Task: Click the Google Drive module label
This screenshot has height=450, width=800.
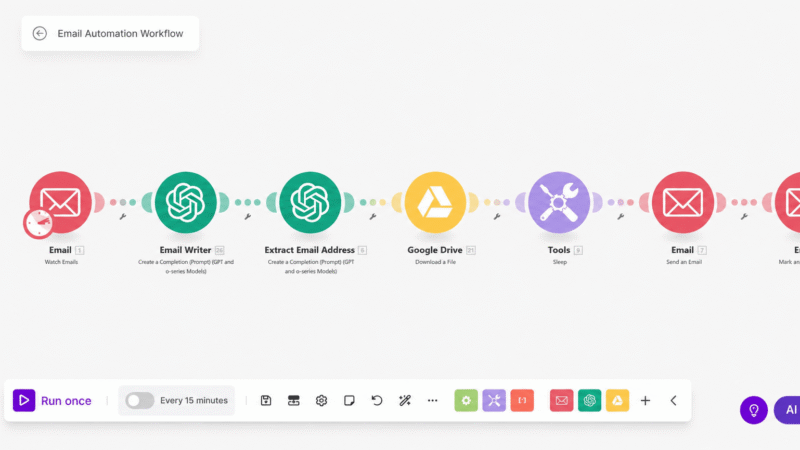Action: coord(435,250)
